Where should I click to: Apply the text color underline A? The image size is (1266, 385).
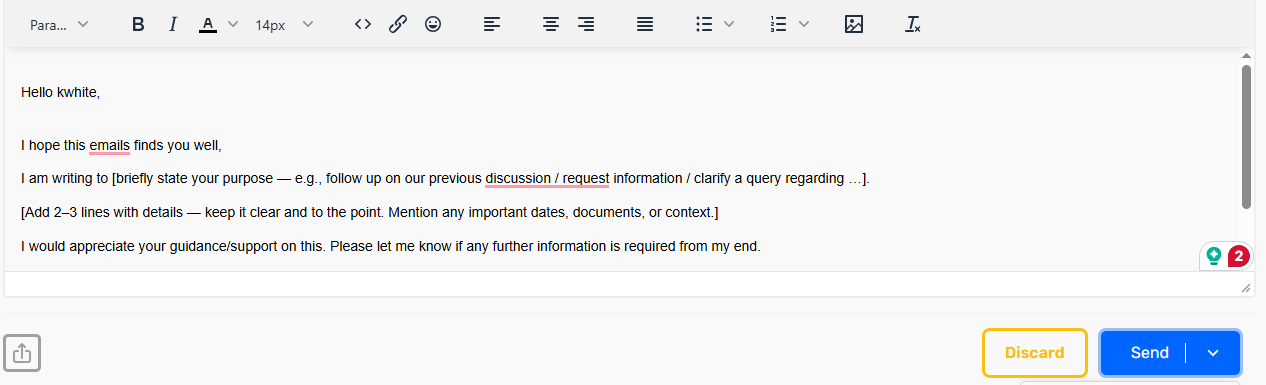(x=208, y=25)
